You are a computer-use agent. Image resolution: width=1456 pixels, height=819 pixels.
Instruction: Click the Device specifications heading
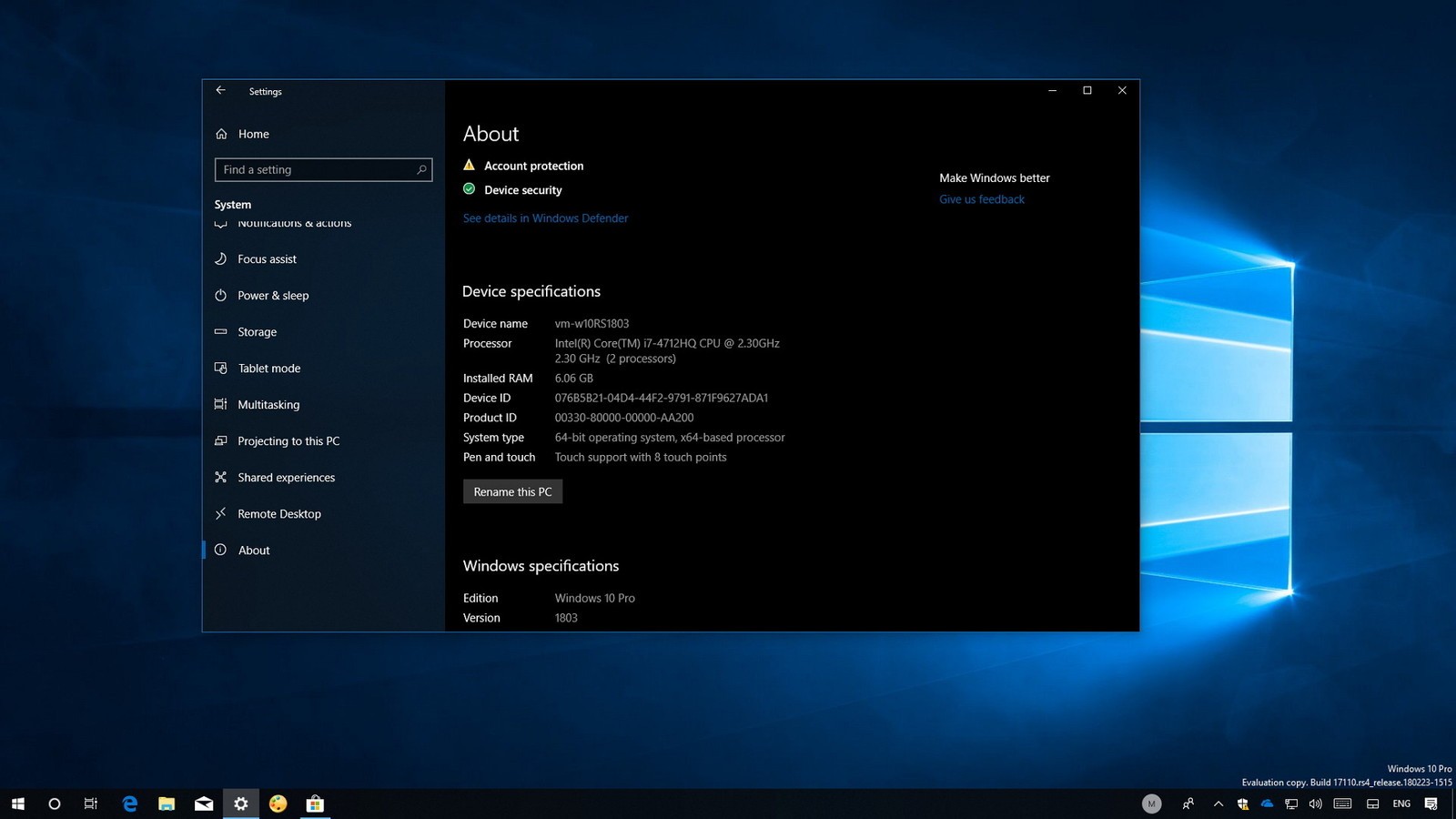coord(531,291)
